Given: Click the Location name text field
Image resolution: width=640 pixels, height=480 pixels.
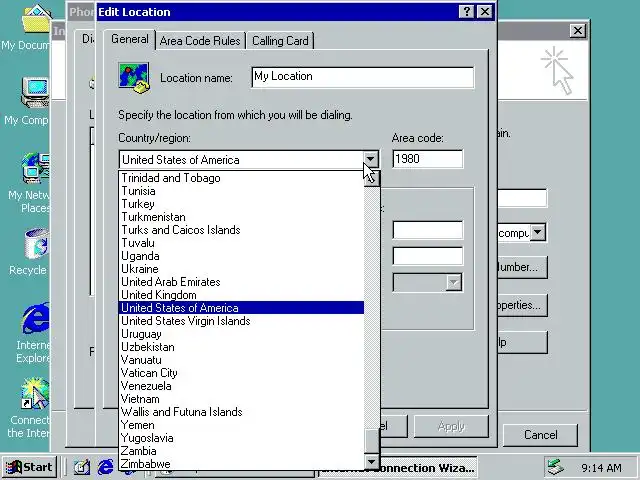Looking at the screenshot, I should (363, 77).
